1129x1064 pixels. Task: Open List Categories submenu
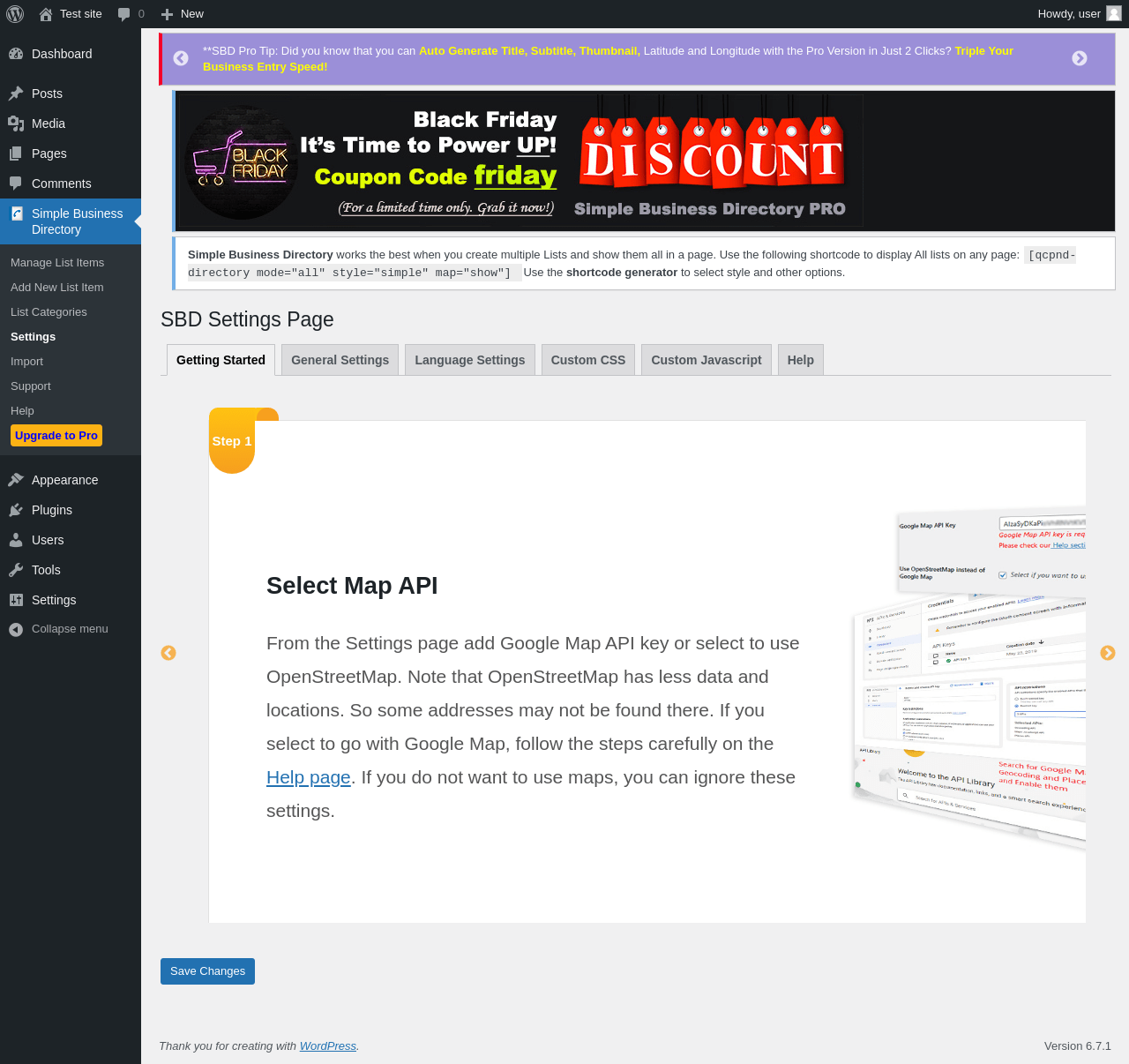click(49, 312)
